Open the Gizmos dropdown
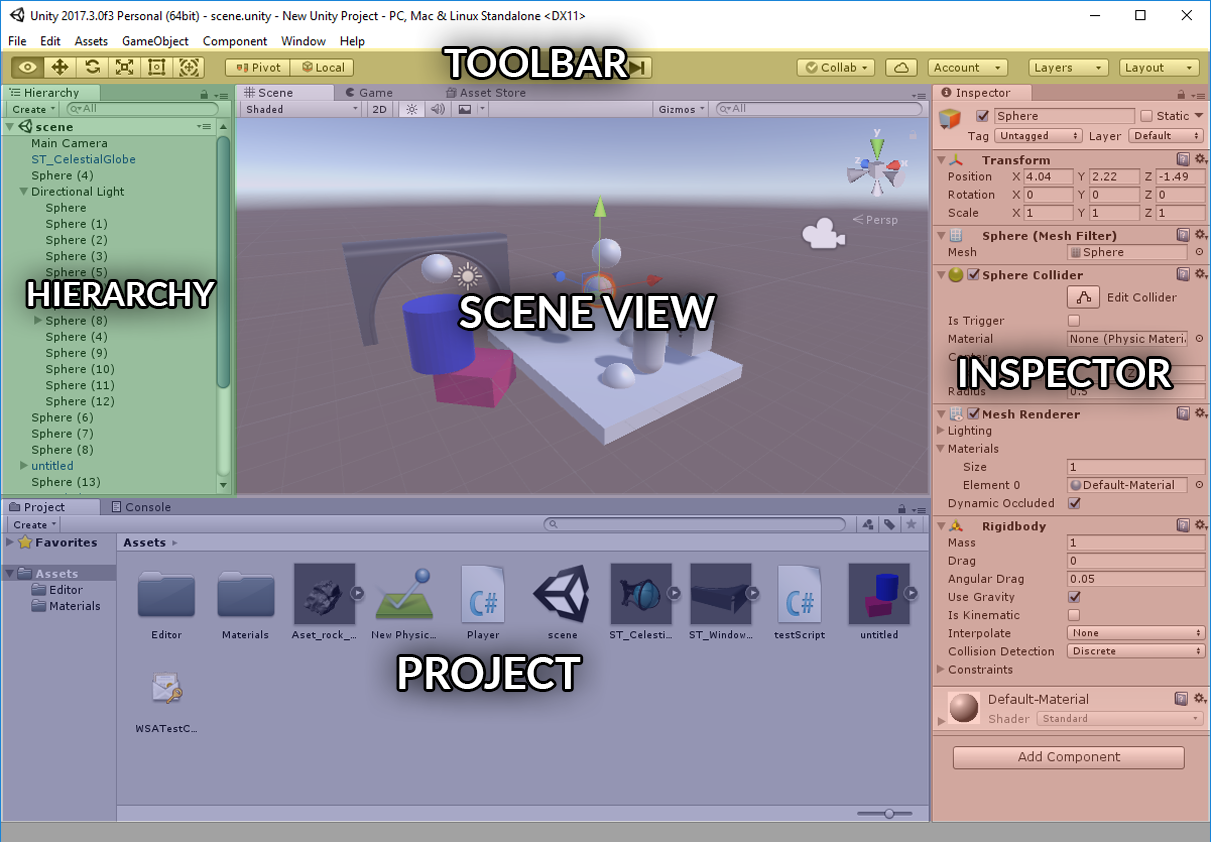The image size is (1211, 842). coord(681,109)
